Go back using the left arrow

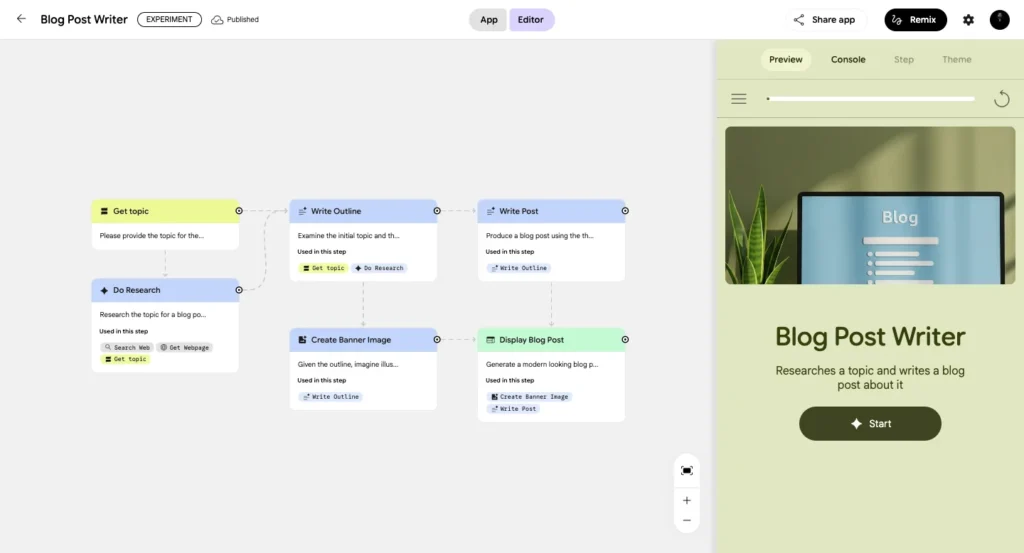click(x=21, y=19)
